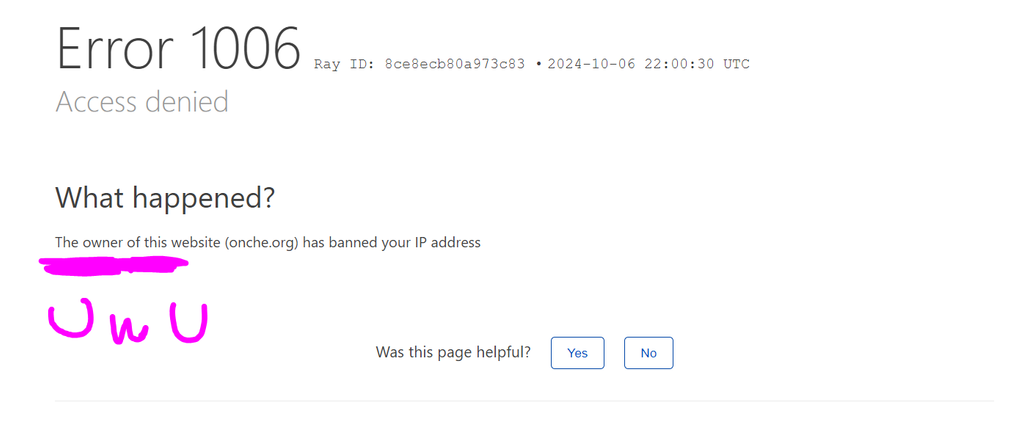Click the date 2024-10-06 in the header
The image size is (1024, 430).
click(592, 65)
